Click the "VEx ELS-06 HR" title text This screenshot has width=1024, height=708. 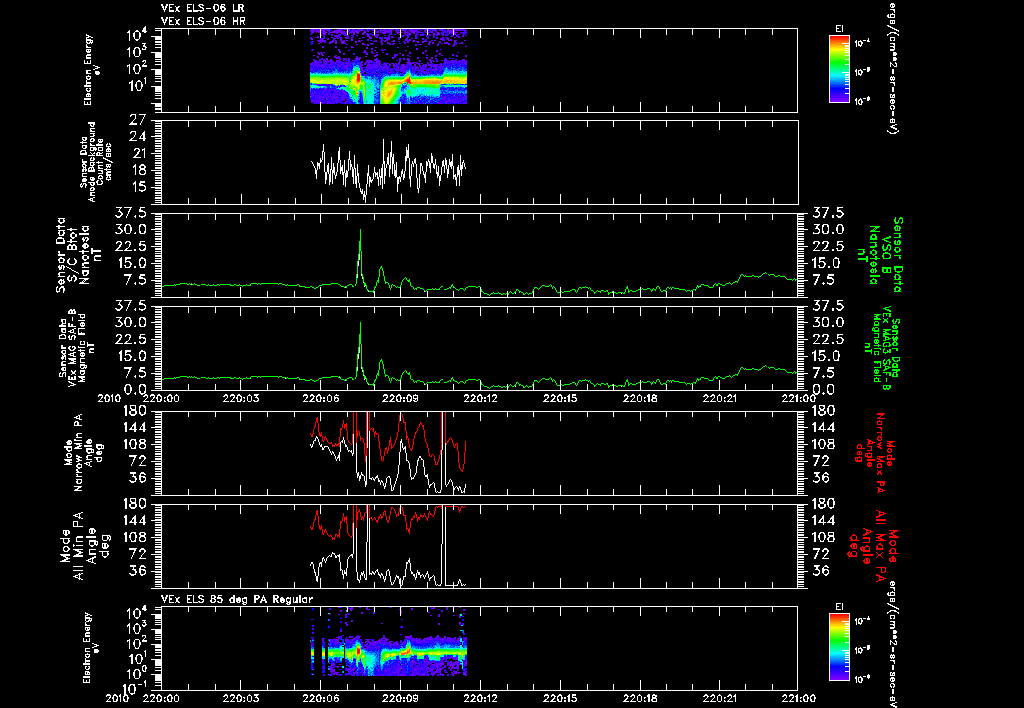click(202, 22)
